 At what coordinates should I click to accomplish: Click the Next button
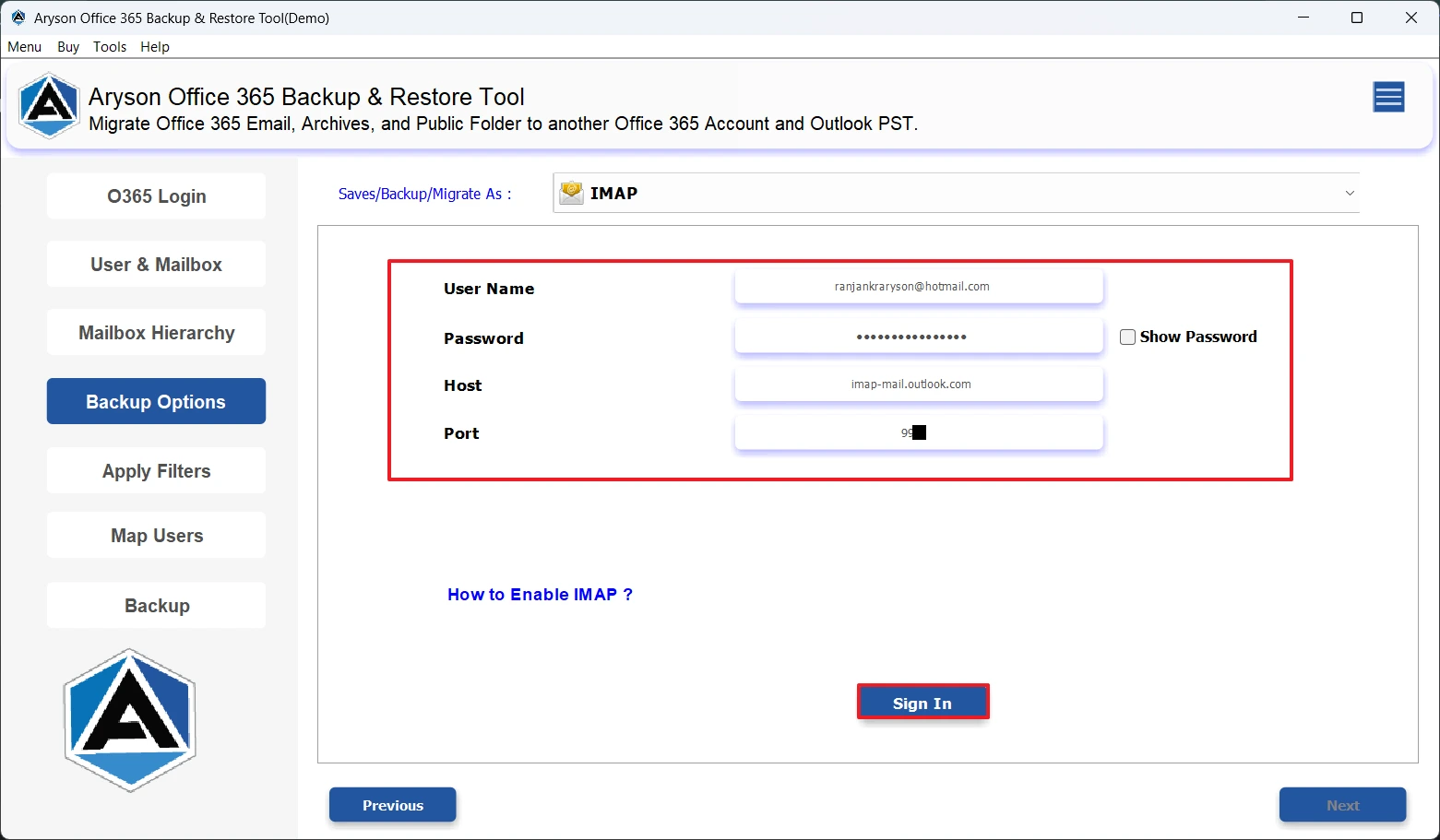(1343, 805)
